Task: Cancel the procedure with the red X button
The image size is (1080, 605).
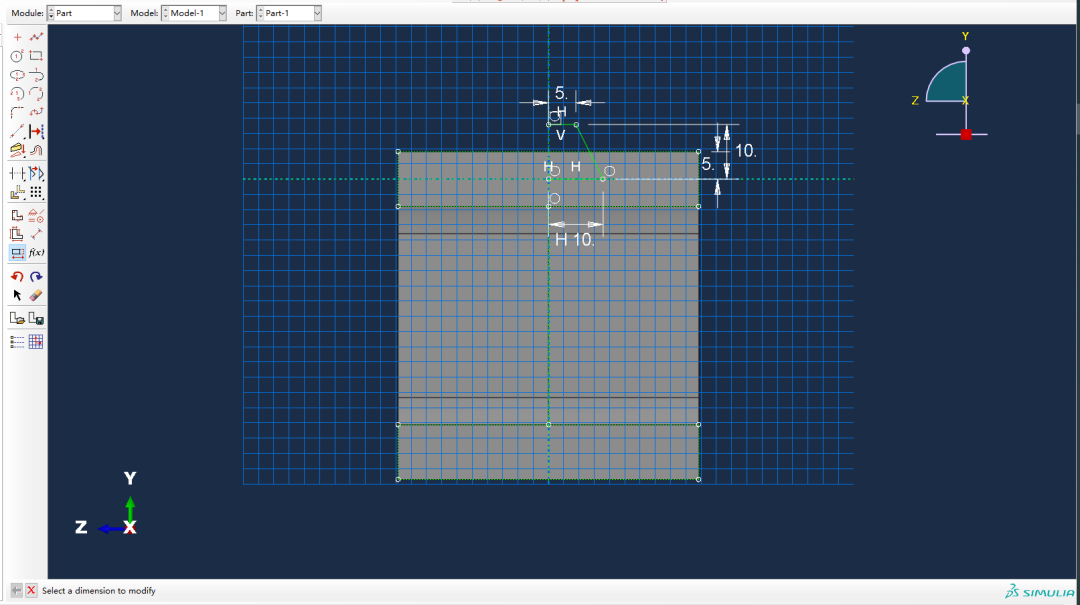Action: 31,591
